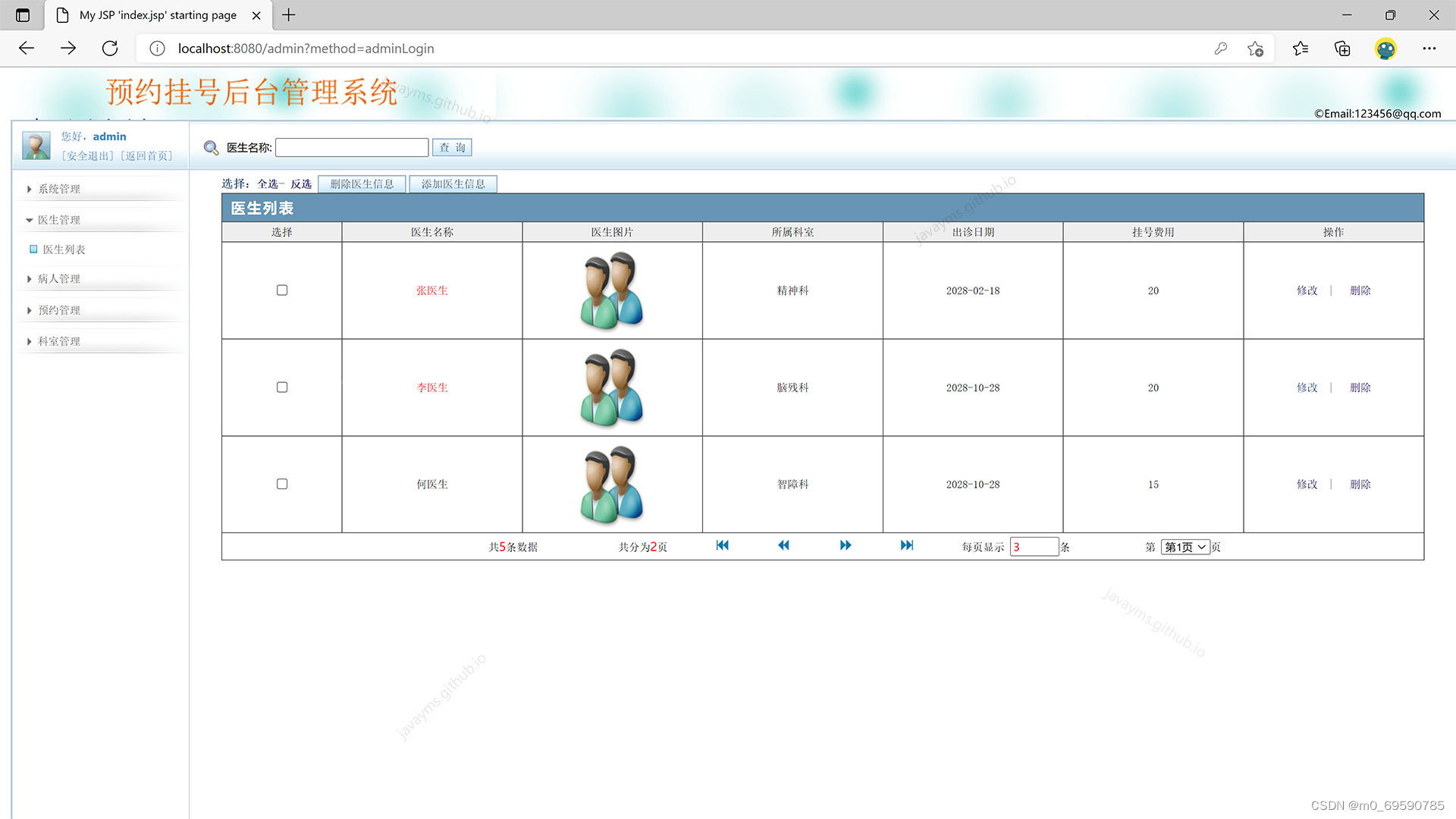Click 修改 link for 张医生

point(1307,290)
